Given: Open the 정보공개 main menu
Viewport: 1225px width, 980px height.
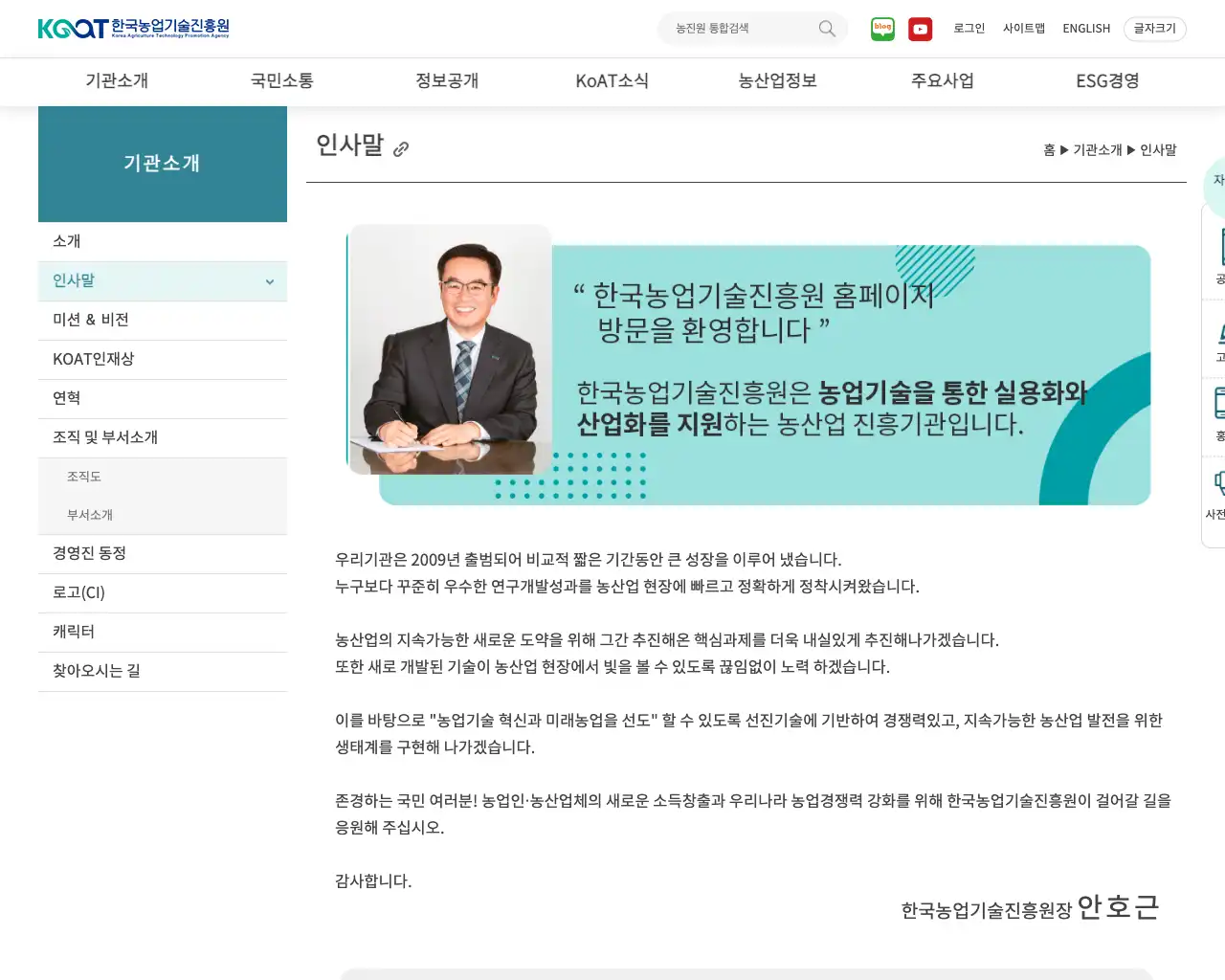Looking at the screenshot, I should point(447,81).
